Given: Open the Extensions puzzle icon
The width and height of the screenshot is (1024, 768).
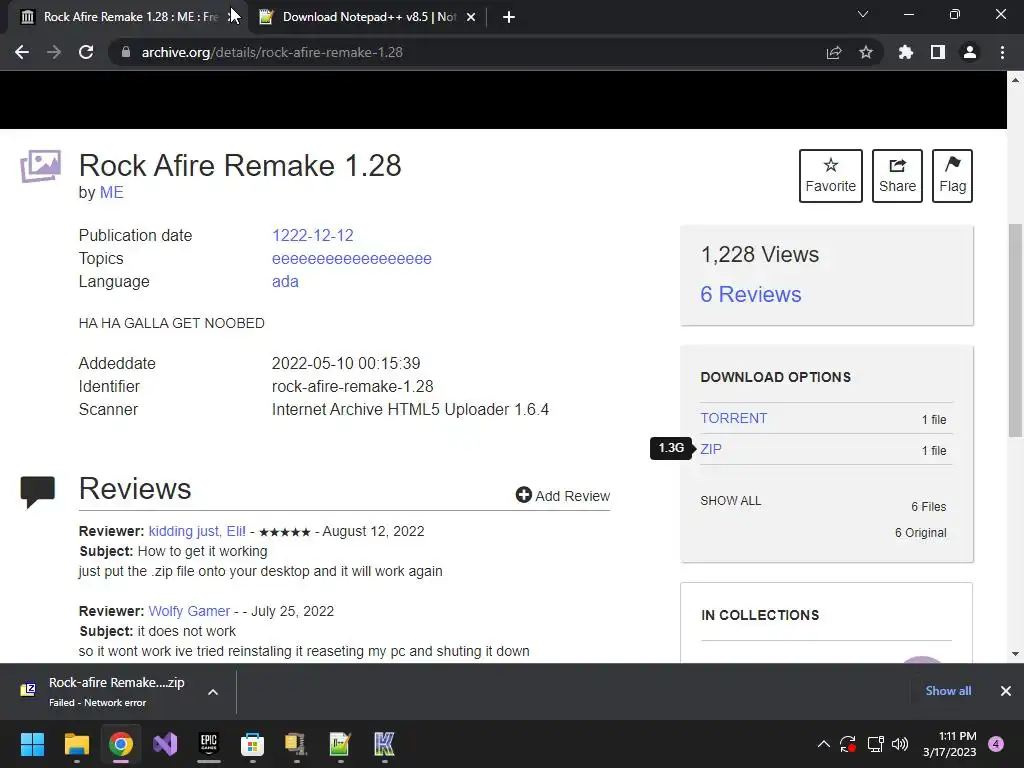Looking at the screenshot, I should 905,52.
